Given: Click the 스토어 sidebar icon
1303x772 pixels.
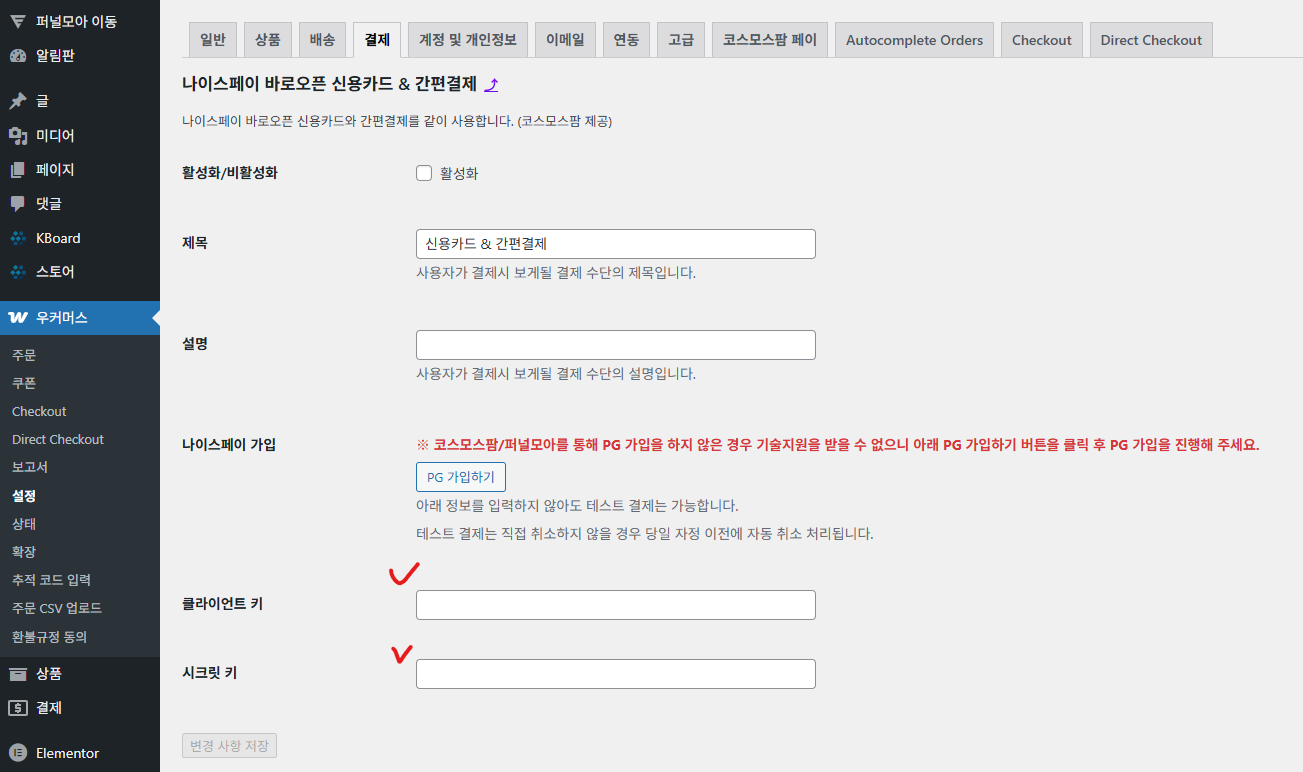Looking at the screenshot, I should click(17, 271).
